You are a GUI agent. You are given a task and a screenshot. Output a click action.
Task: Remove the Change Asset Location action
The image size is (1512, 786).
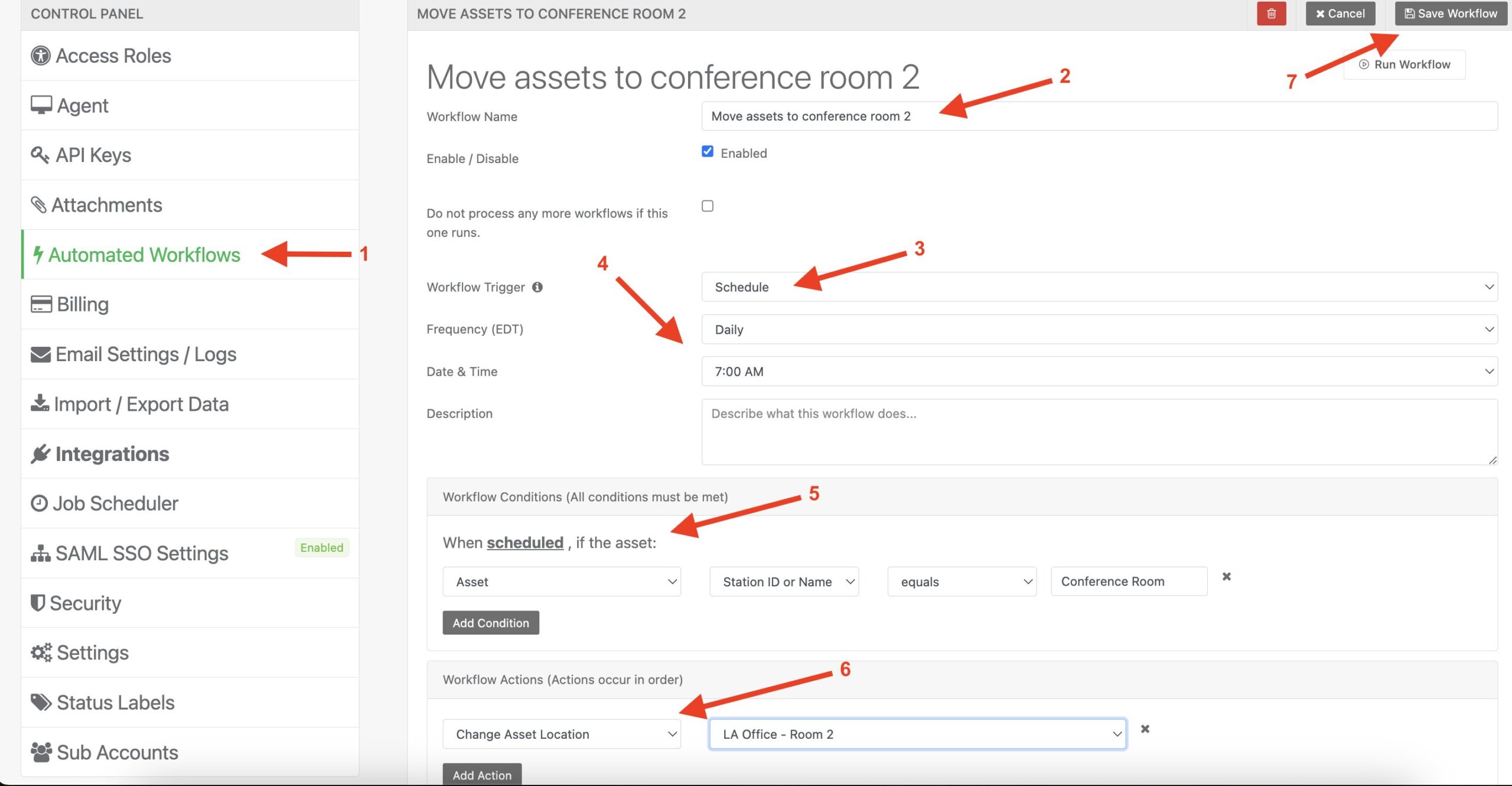pos(1145,729)
